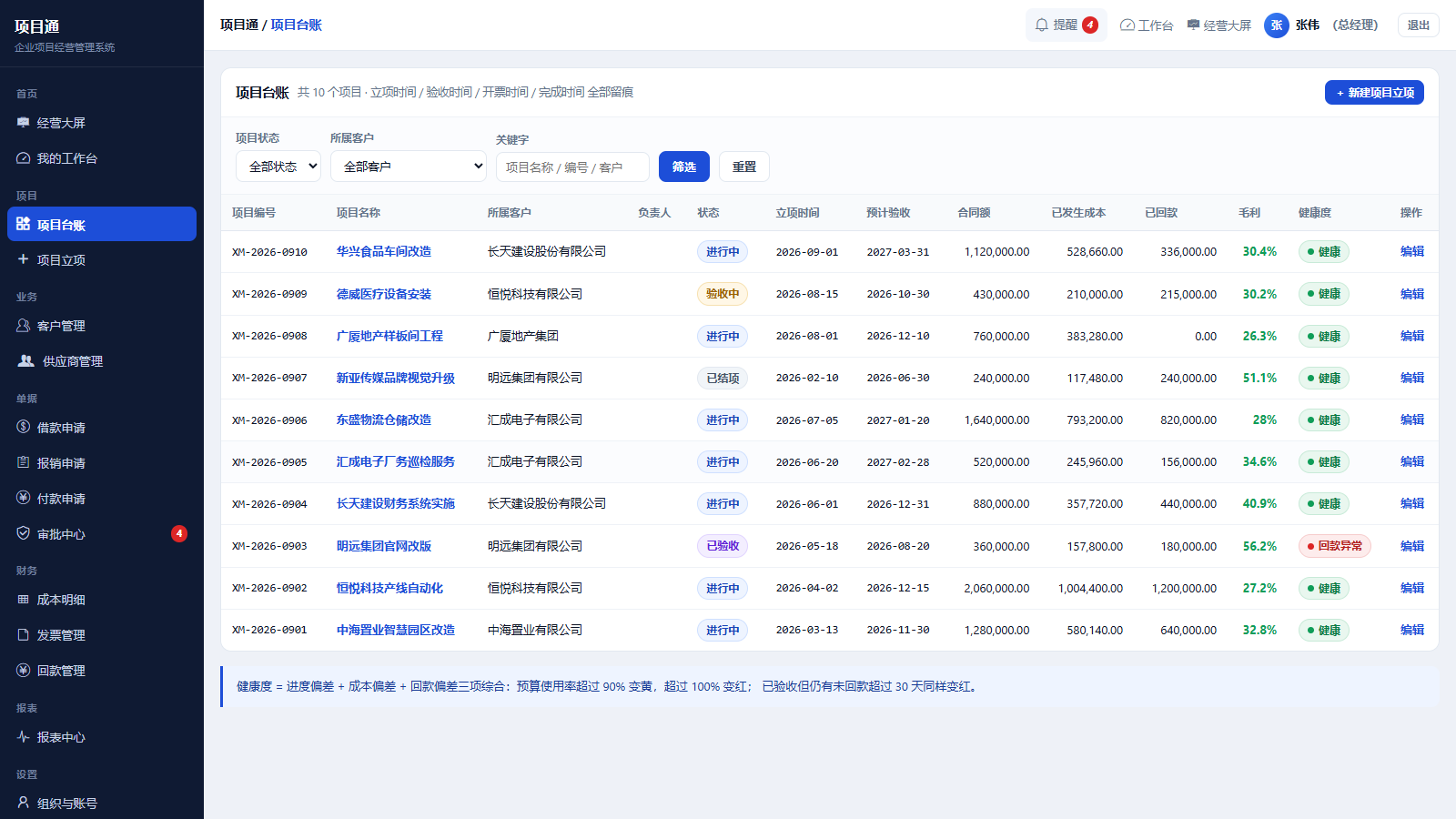The height and width of the screenshot is (819, 1456).
Task: Open the 项目状态 dropdown showing 全部状态
Action: [x=278, y=167]
